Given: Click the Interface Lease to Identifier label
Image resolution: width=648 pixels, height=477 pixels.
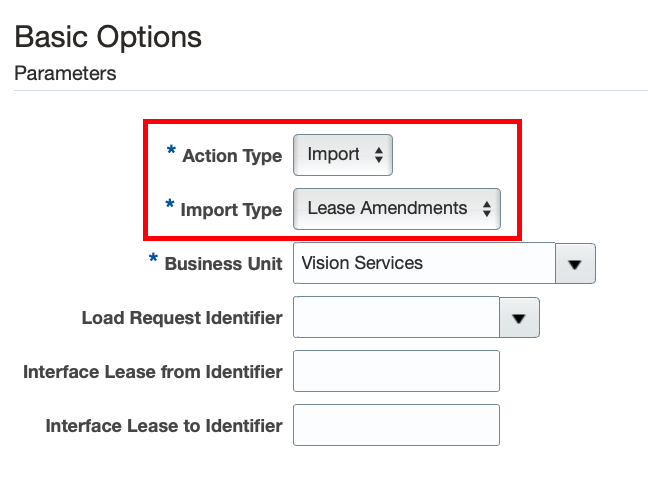Looking at the screenshot, I should (164, 426).
